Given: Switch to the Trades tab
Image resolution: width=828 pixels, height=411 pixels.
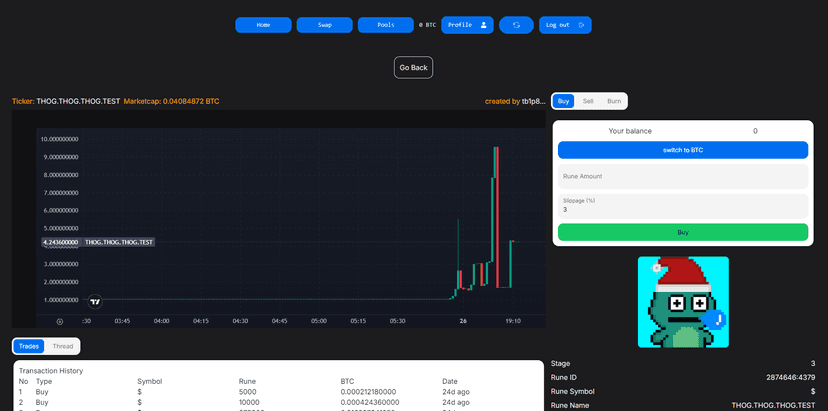Looking at the screenshot, I should [29, 346].
